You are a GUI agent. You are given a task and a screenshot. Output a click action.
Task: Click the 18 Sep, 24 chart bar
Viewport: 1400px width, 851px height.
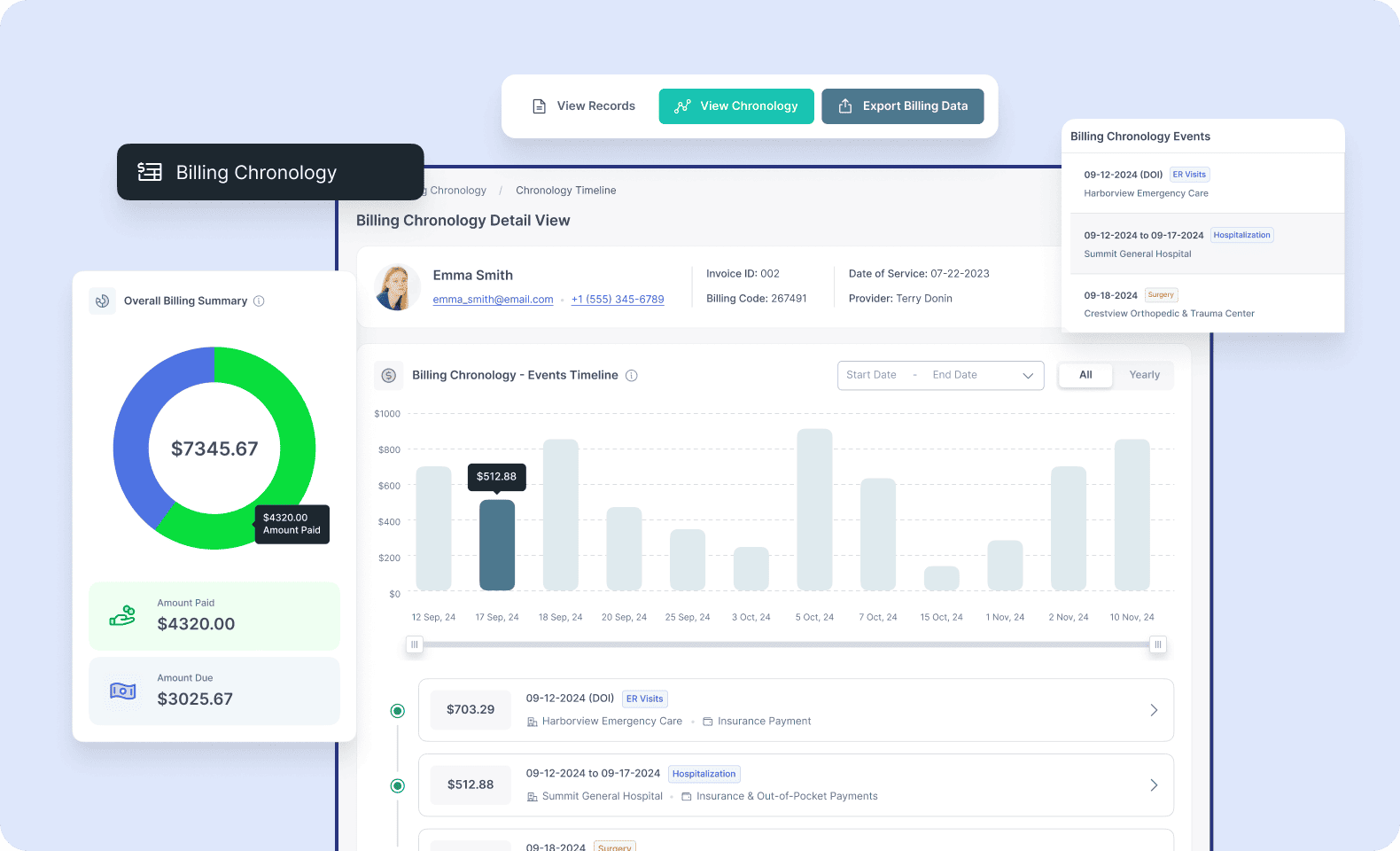(561, 515)
